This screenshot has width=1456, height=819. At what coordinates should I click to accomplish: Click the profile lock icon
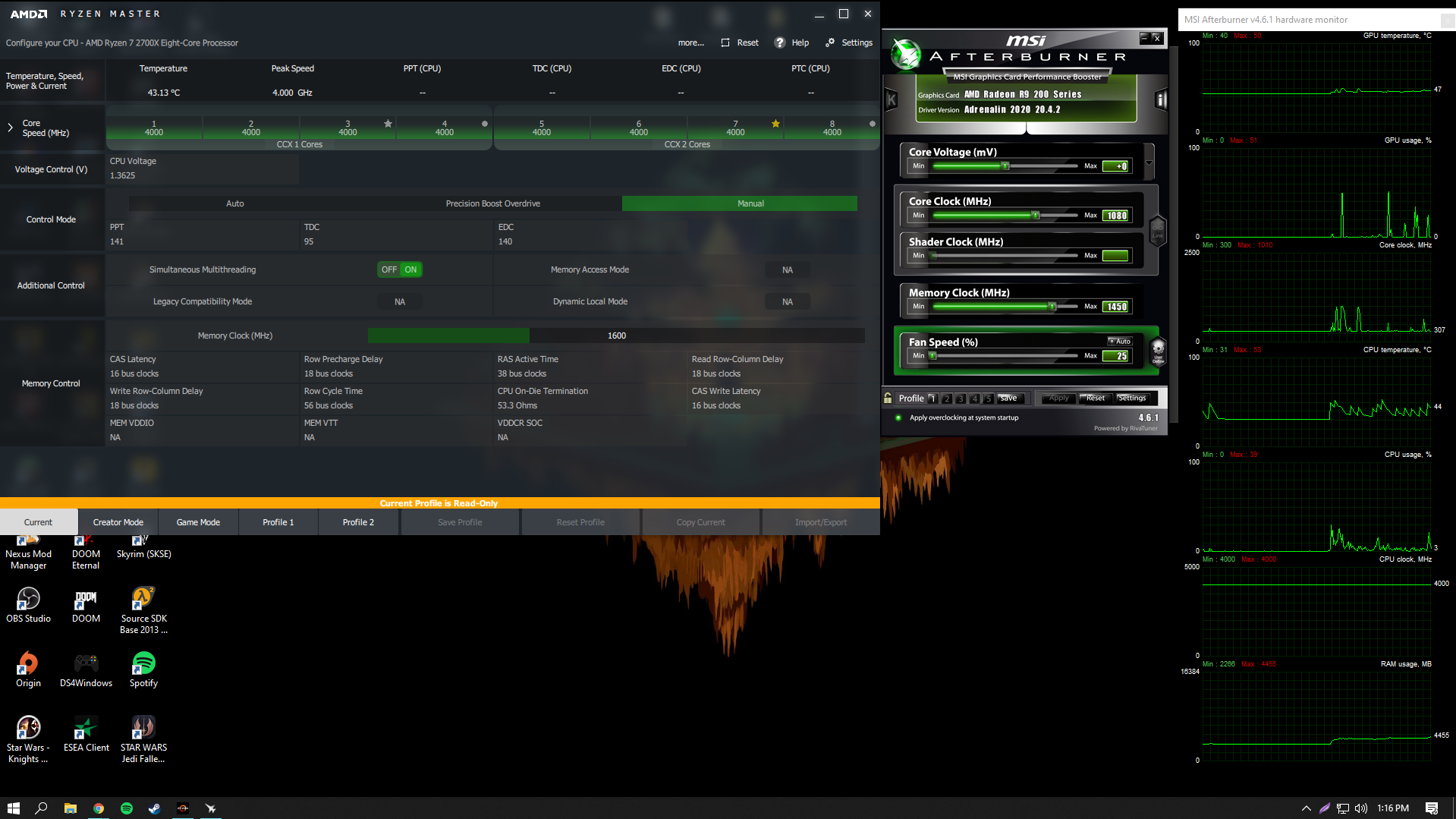pos(888,398)
